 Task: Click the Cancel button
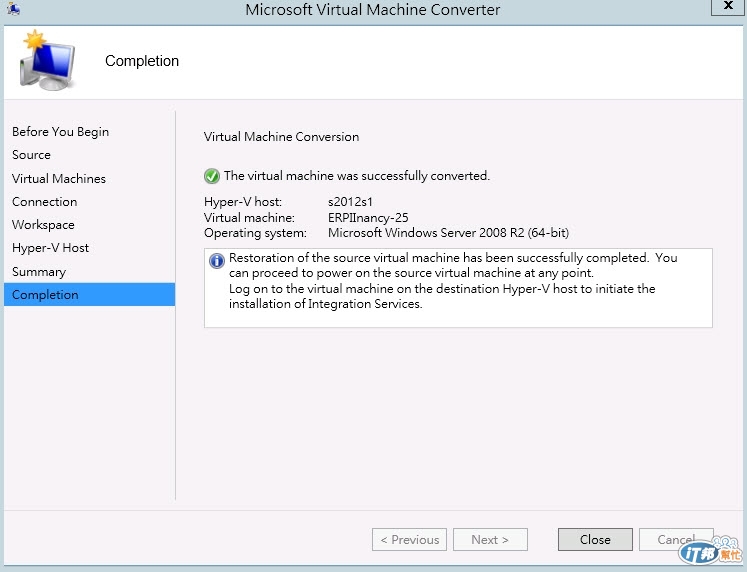click(676, 540)
